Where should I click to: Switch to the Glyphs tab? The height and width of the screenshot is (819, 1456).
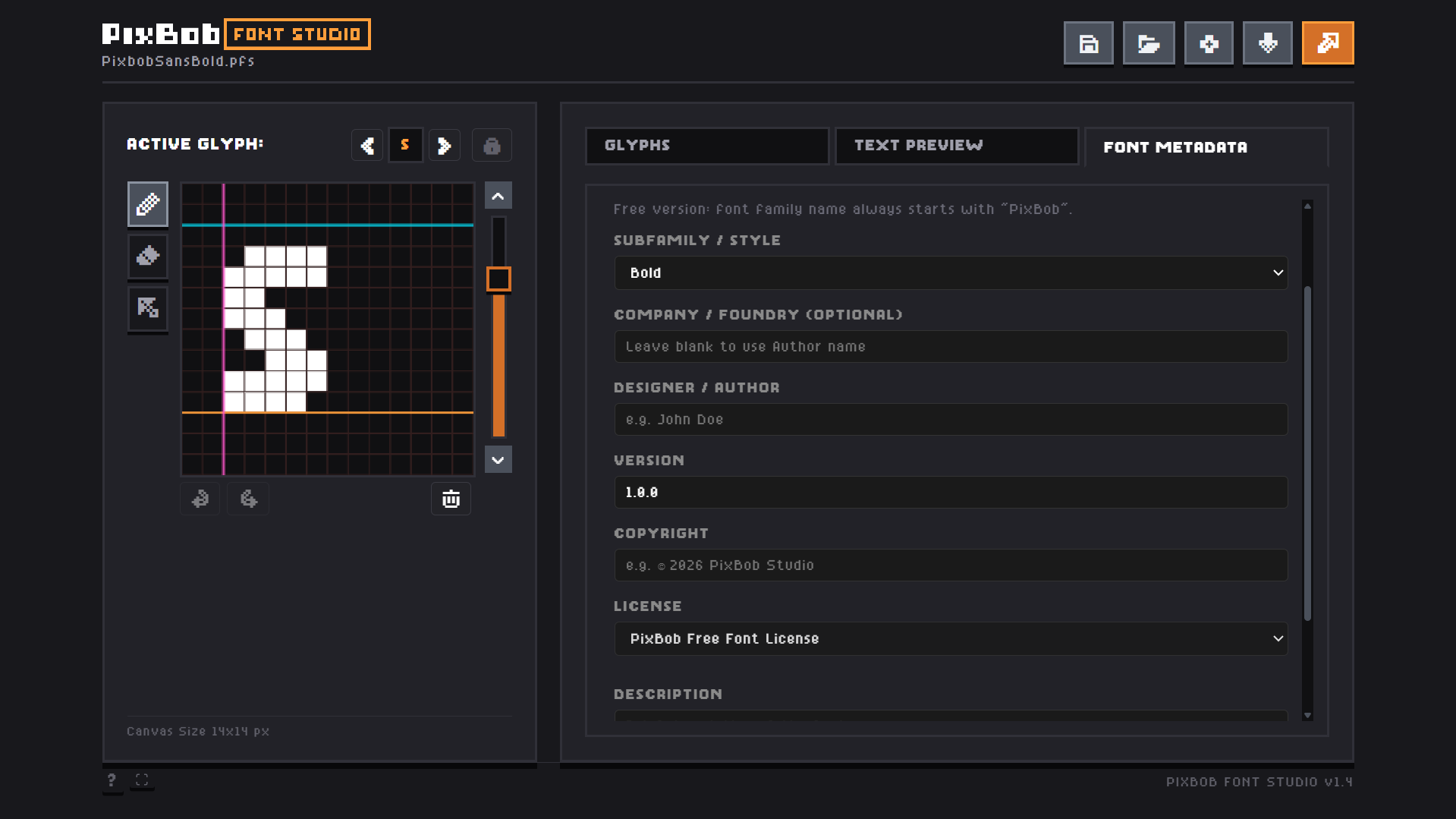[x=707, y=146]
